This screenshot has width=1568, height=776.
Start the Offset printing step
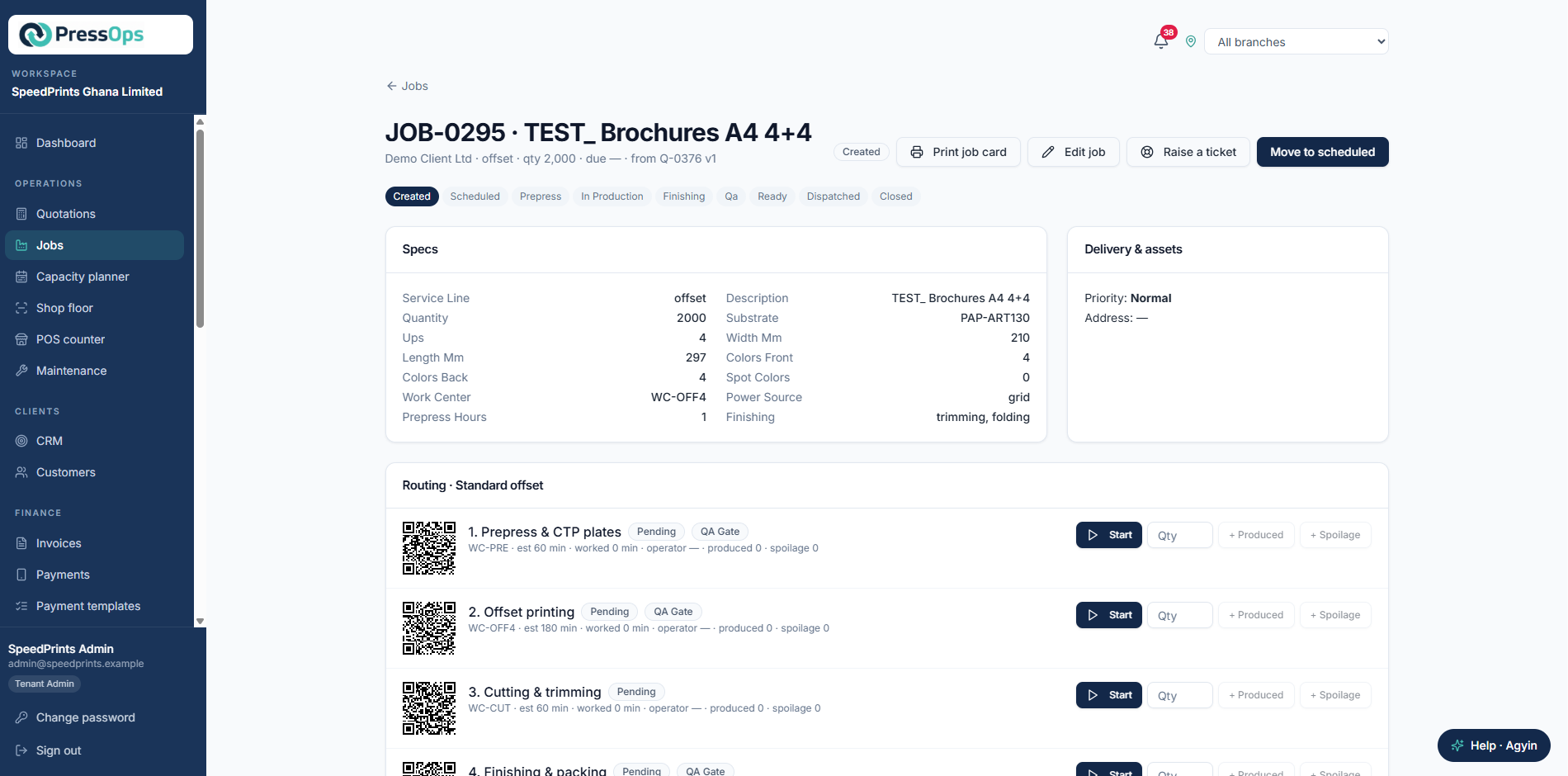click(1109, 615)
